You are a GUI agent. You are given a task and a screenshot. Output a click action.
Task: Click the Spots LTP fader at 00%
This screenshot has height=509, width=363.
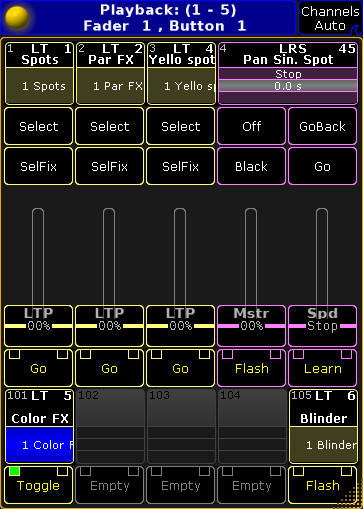[x=38, y=326]
